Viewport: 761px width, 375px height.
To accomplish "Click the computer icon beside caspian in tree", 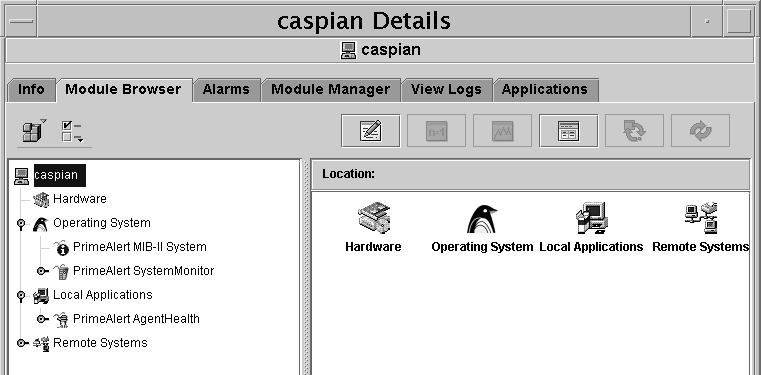I will pos(21,176).
